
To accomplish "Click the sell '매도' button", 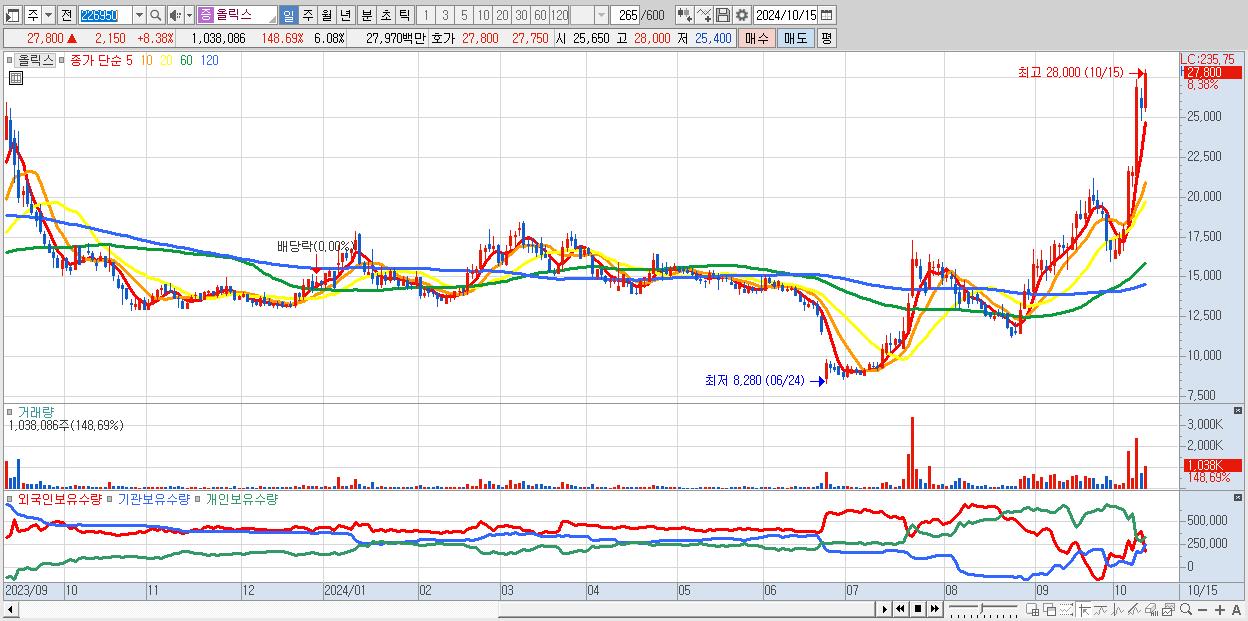I will (795, 38).
